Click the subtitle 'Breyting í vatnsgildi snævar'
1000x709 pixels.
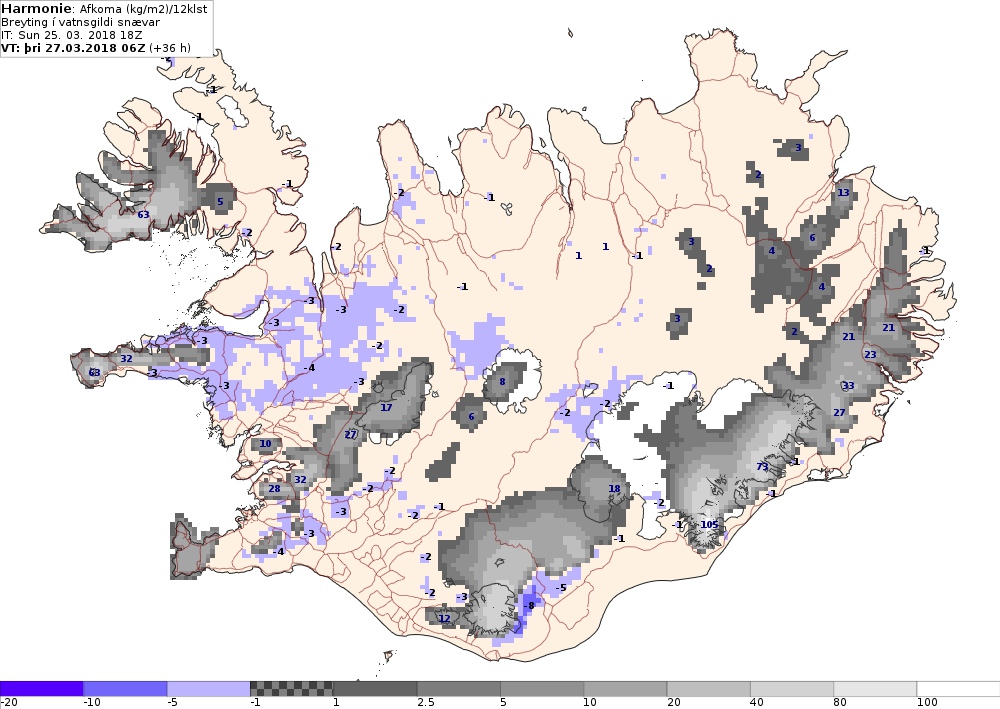pos(80,22)
